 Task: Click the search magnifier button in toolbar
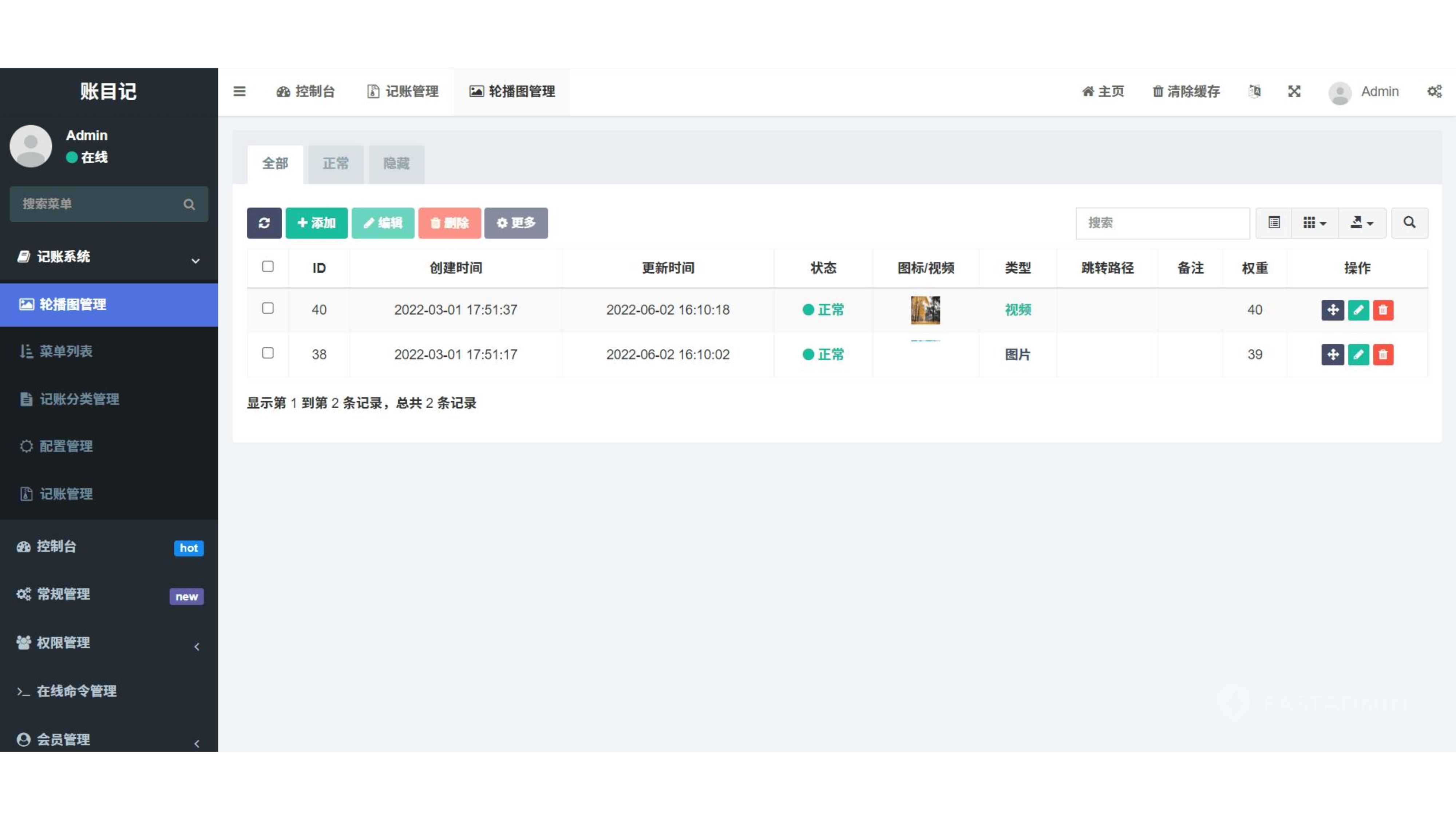click(x=1409, y=223)
